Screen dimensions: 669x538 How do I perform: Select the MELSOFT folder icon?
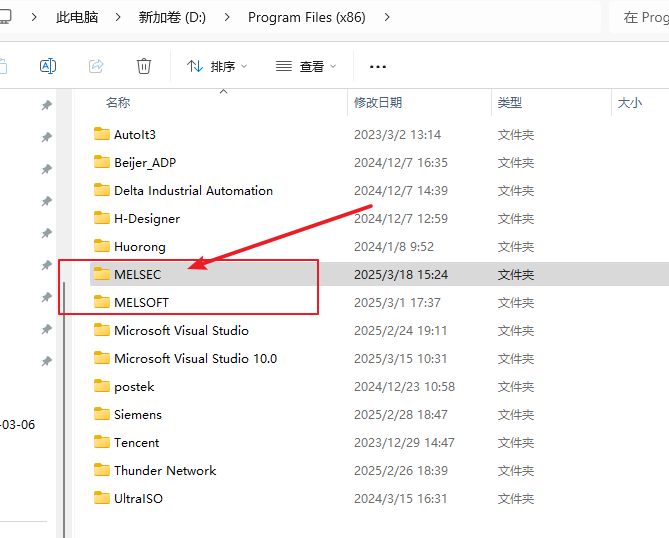[x=102, y=302]
